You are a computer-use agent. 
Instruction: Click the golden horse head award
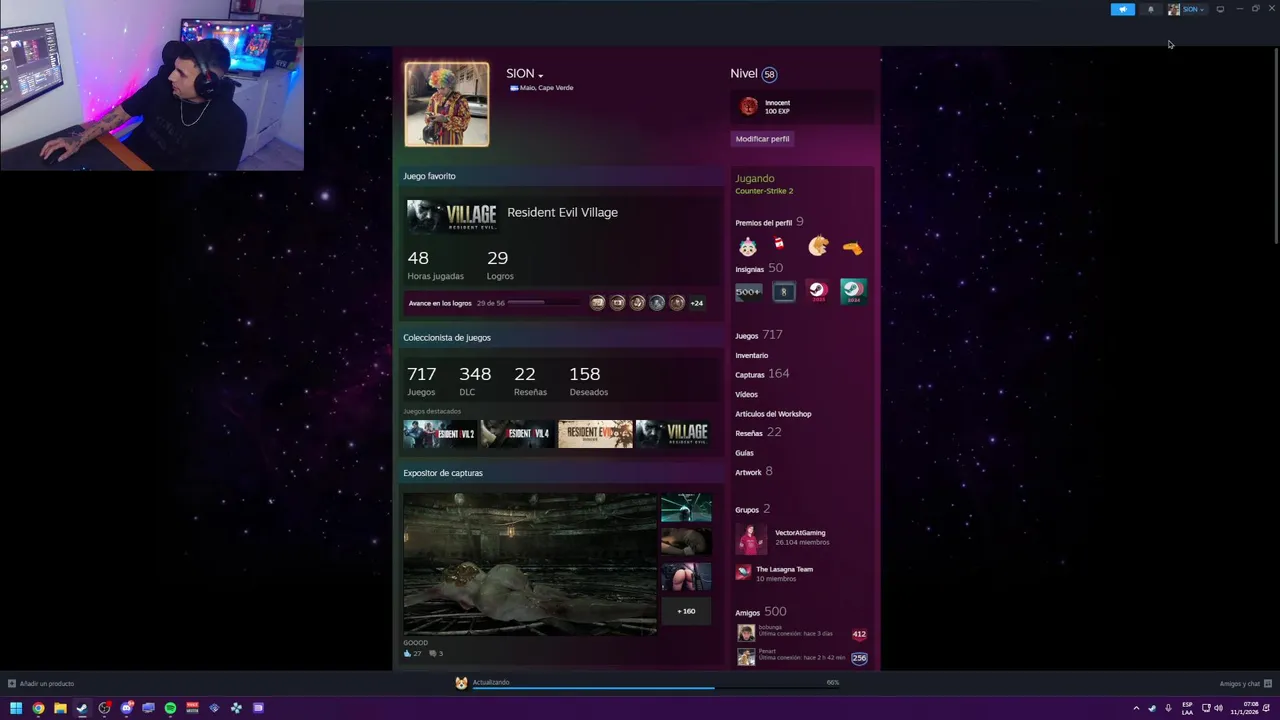tap(818, 246)
